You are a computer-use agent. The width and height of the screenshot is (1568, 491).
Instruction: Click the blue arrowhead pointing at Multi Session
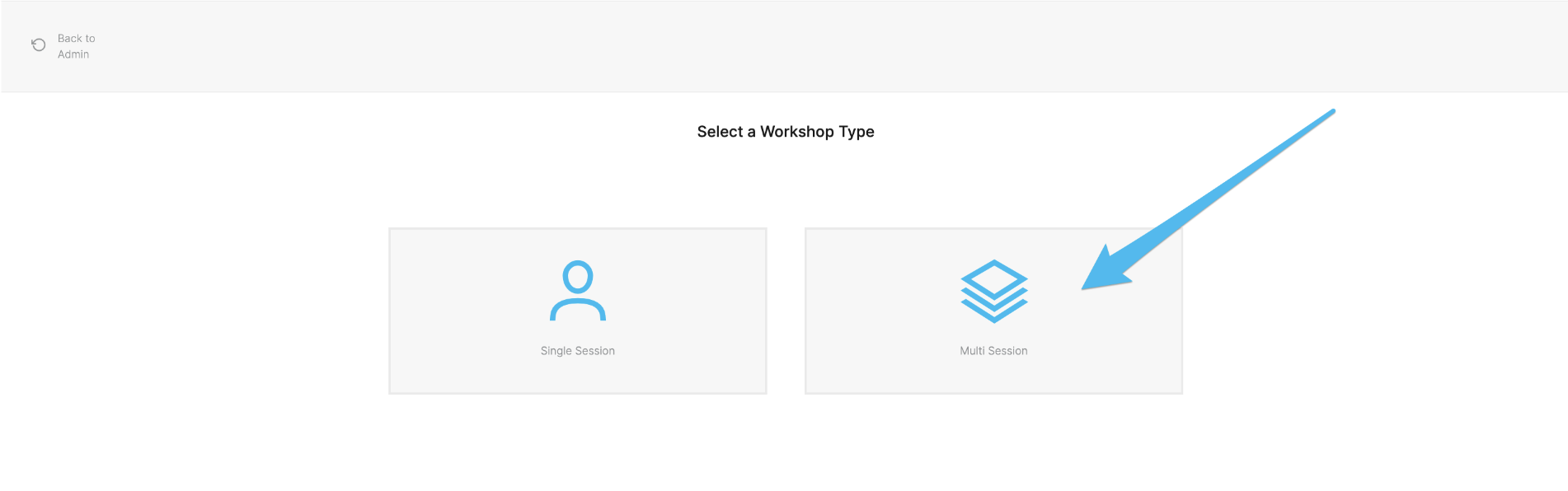click(1105, 270)
